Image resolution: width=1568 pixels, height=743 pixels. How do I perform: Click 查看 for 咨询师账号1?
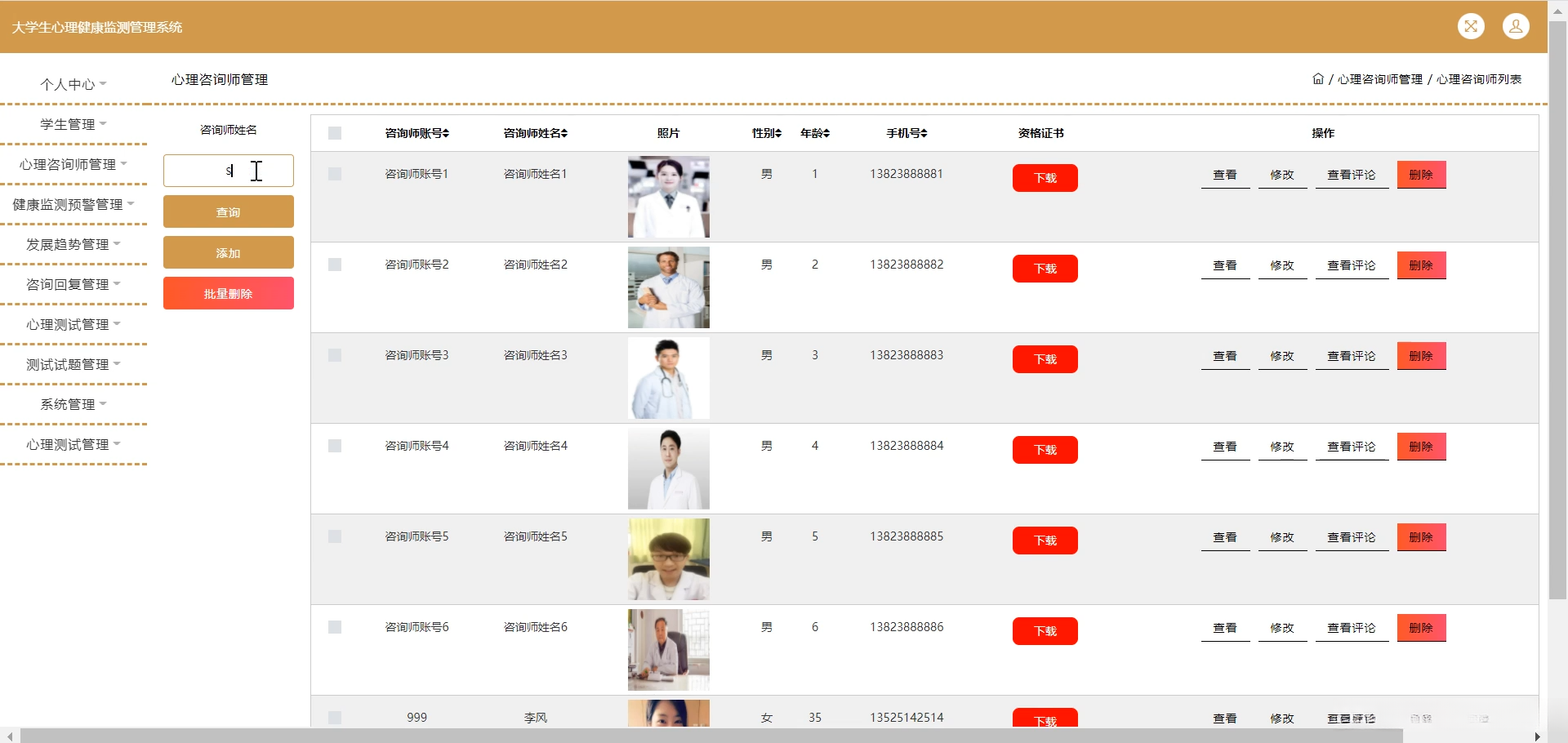(1225, 175)
